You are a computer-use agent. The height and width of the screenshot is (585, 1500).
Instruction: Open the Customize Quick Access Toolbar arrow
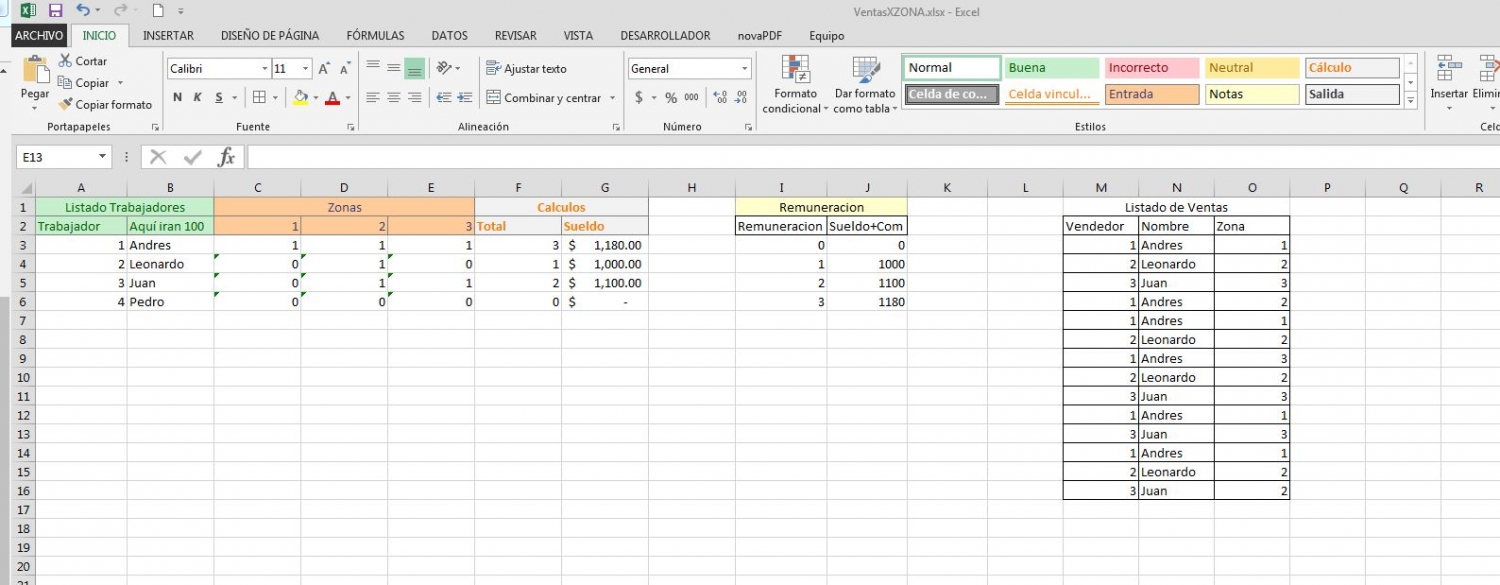pyautogui.click(x=181, y=12)
